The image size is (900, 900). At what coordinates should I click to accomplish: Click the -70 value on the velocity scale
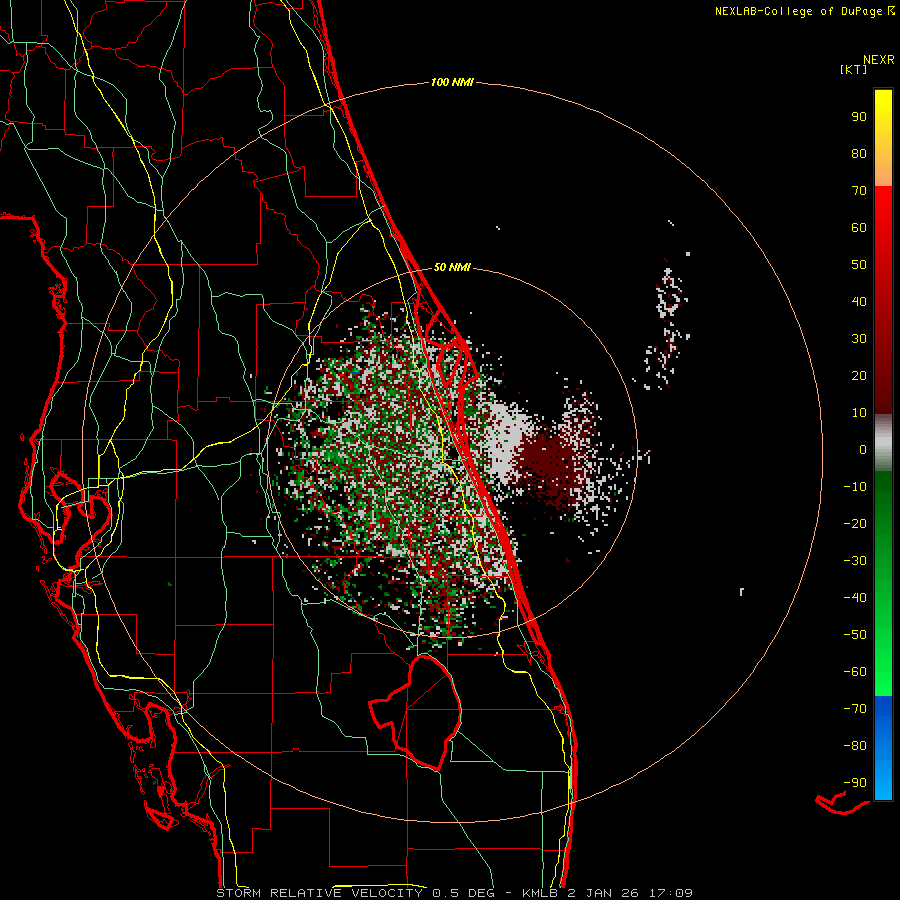pyautogui.click(x=855, y=709)
